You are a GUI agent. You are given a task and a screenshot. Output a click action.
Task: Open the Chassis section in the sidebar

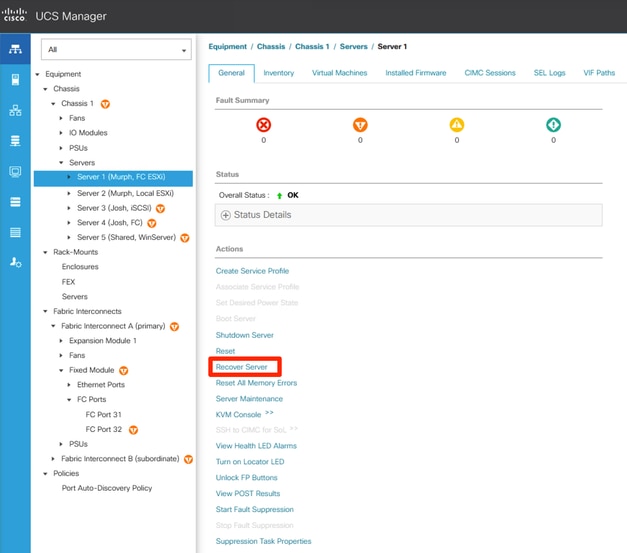pyautogui.click(x=15, y=232)
